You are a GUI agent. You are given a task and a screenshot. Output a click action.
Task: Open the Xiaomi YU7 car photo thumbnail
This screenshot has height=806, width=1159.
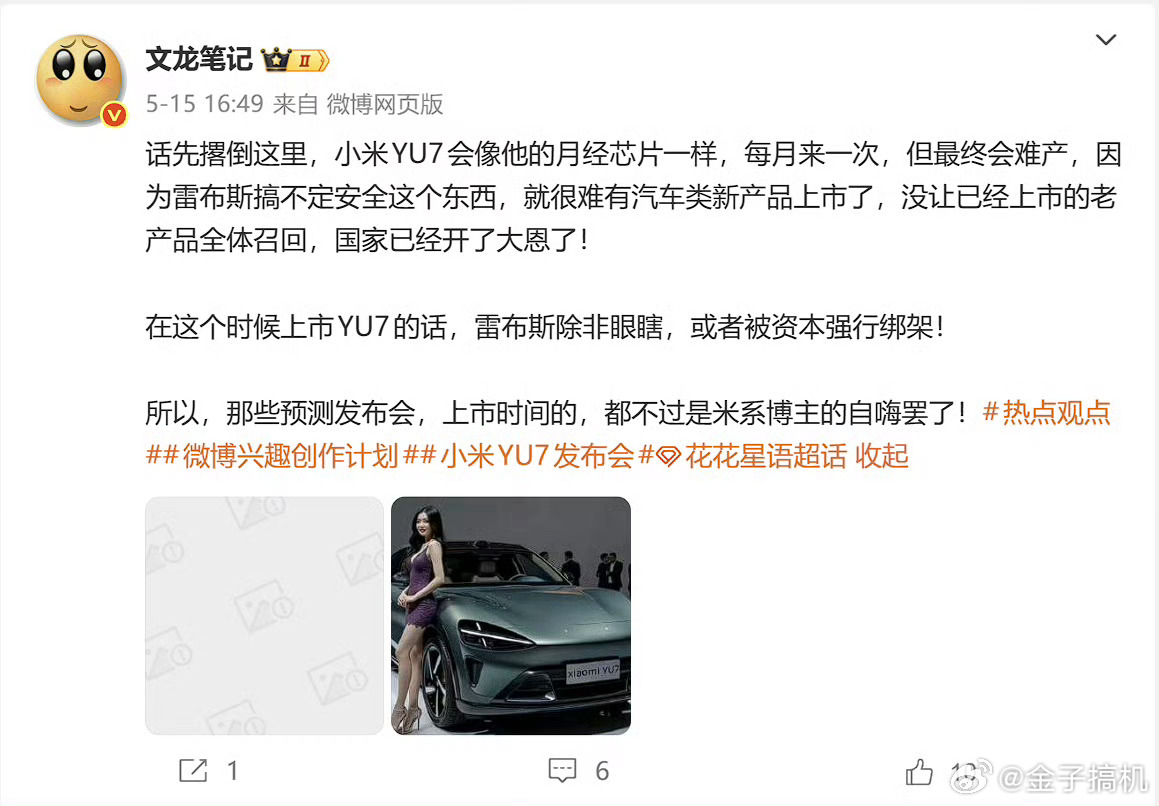tap(511, 615)
